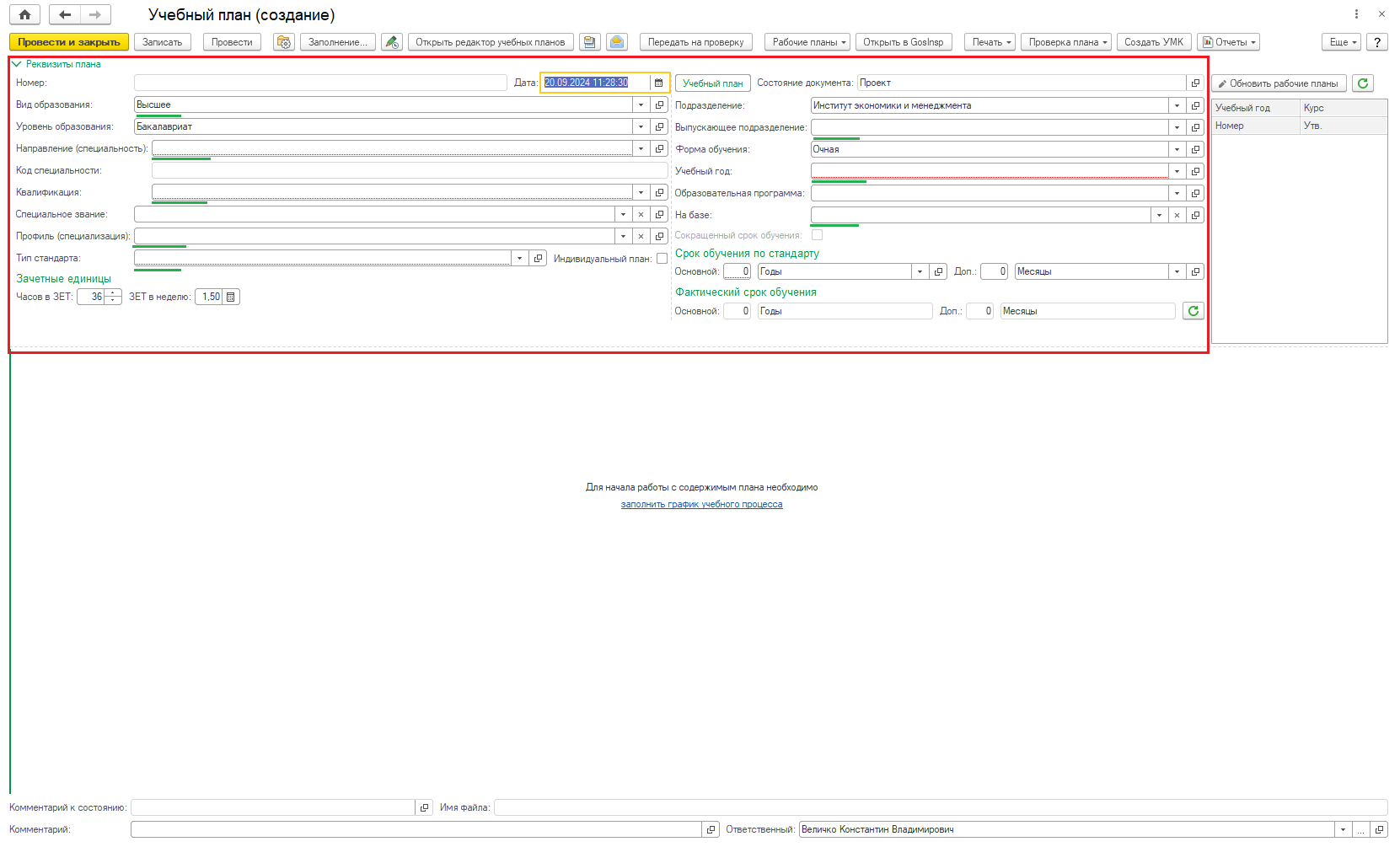Viewport: 1400px width, 847px height.
Task: Click into the Код специальности field
Action: [410, 170]
